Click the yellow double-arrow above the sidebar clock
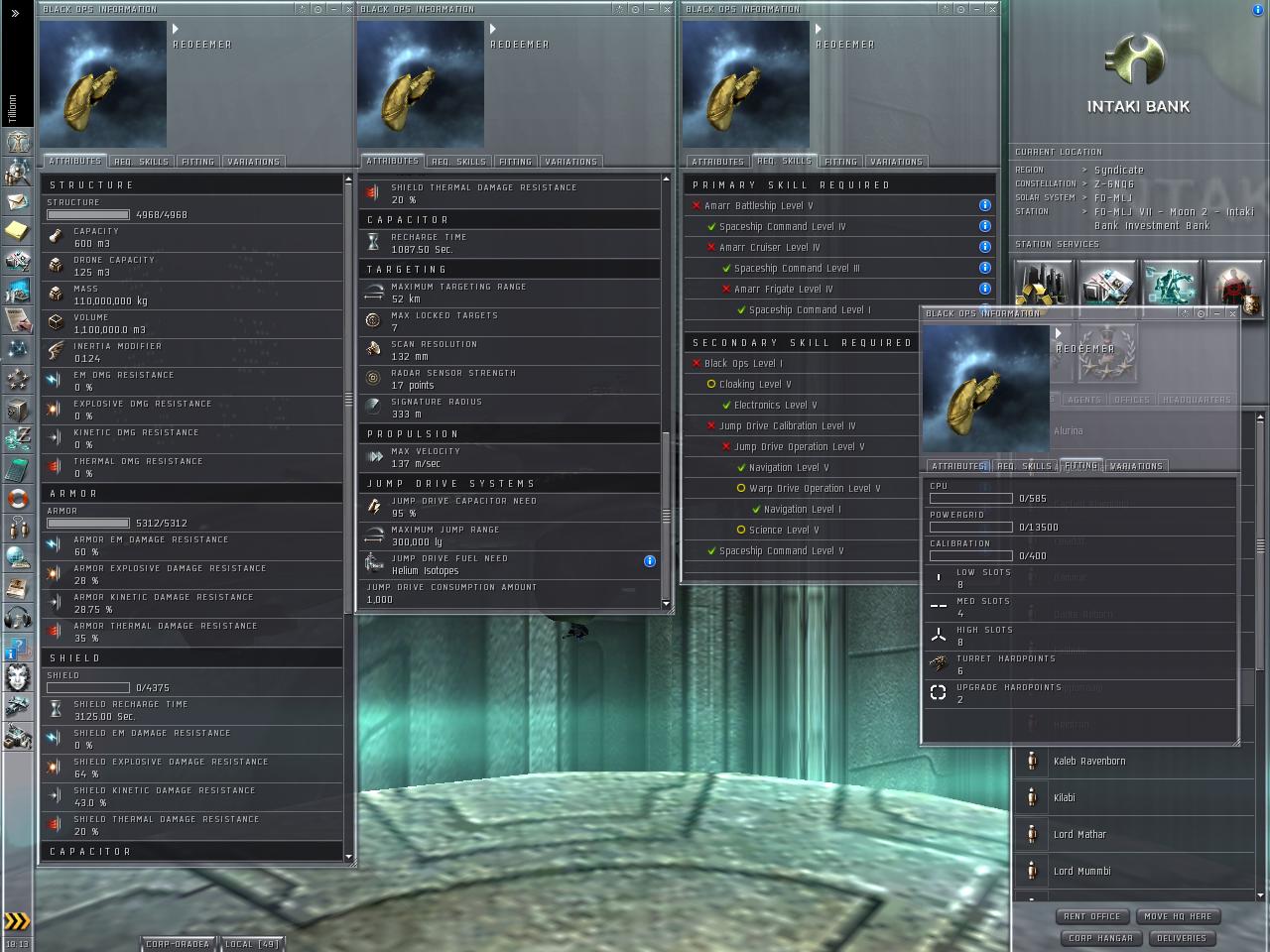Viewport: 1270px width, 952px height. [x=17, y=921]
